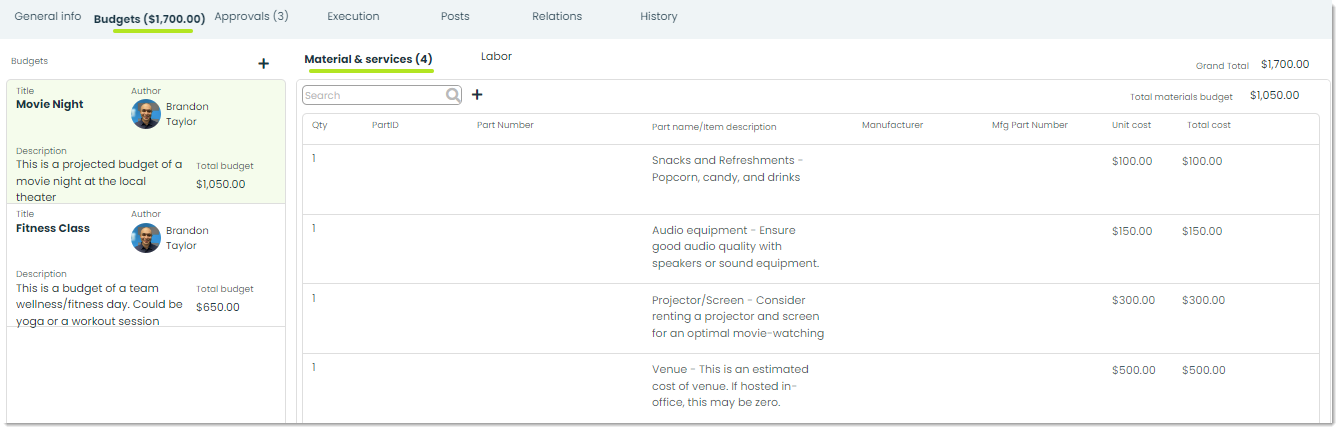
Task: View the History tab
Action: (x=659, y=16)
